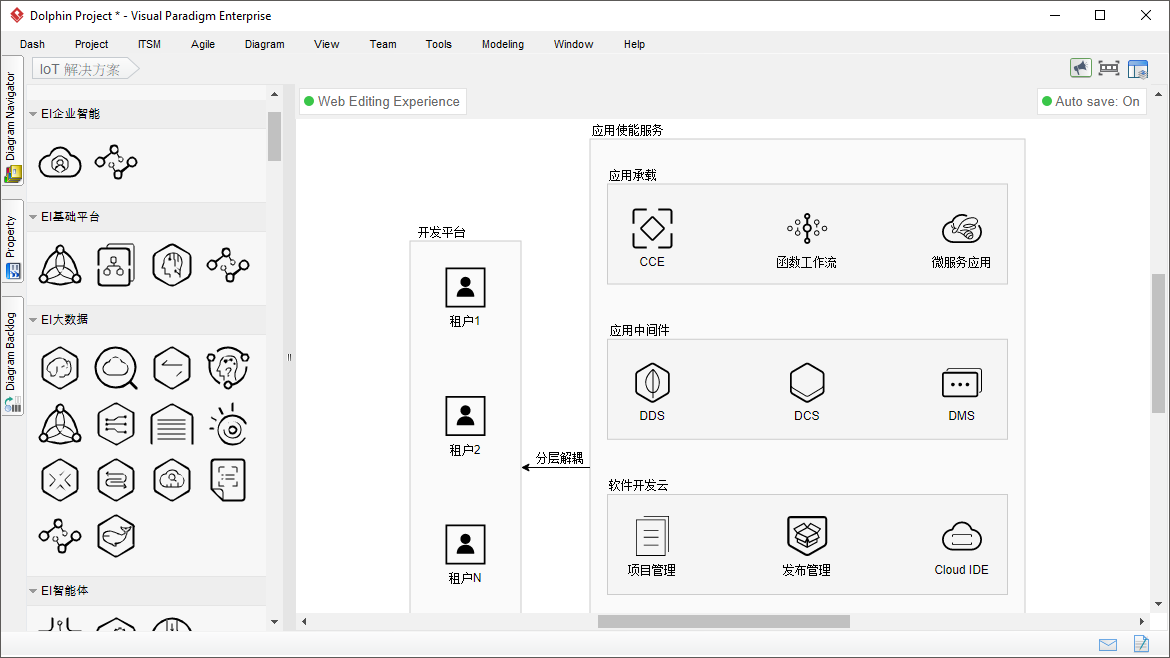Select the 应用中间件 group title
This screenshot has height=658, width=1170.
(639, 330)
